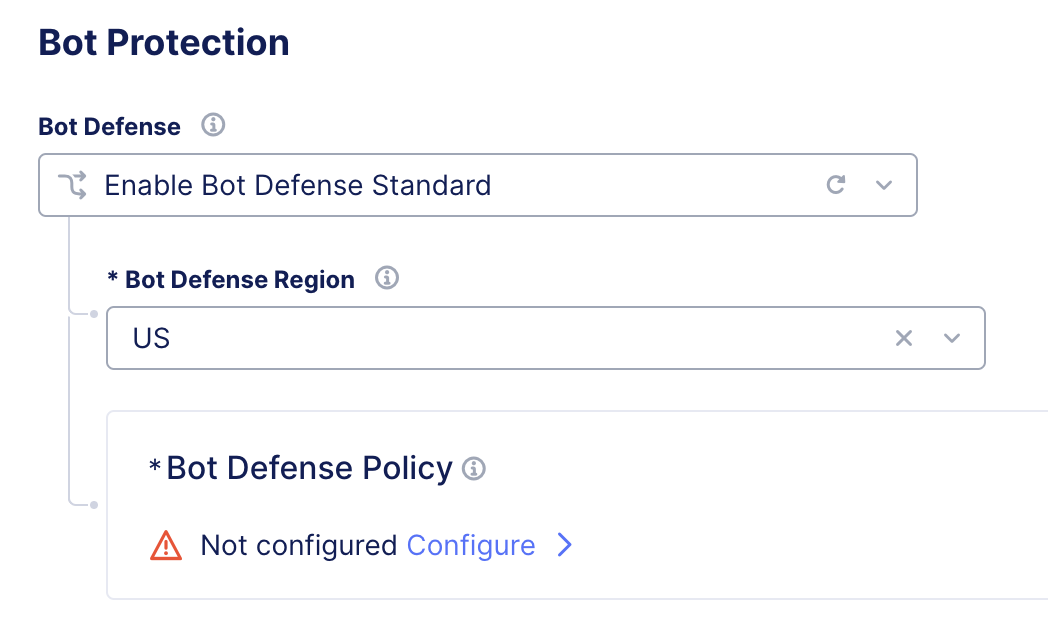Click the red warning triangle near Not configured
The height and width of the screenshot is (632, 1048).
[165, 546]
